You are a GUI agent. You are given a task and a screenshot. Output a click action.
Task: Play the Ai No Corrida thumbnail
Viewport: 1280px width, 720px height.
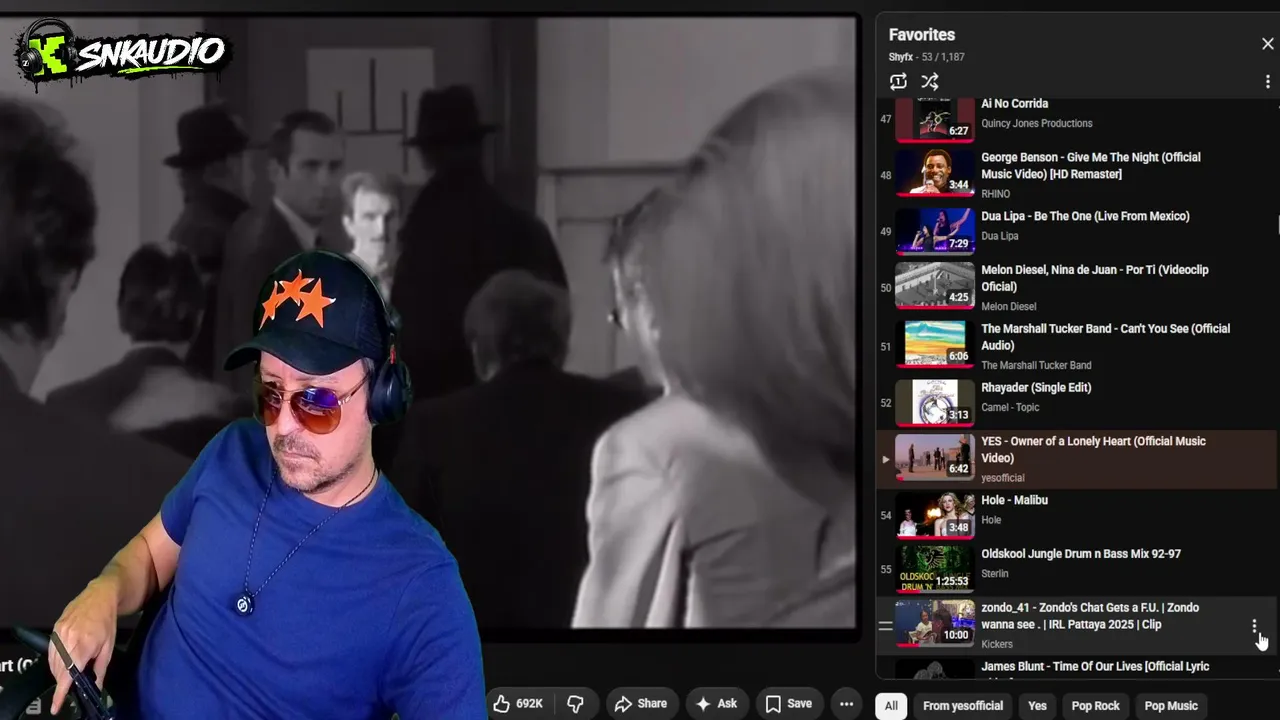[934, 119]
